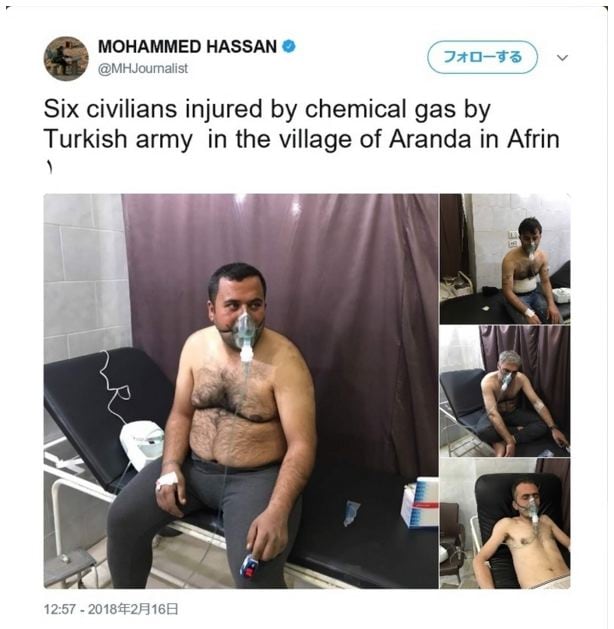
Task: Expand the tweet options chevron
Action: click(563, 58)
